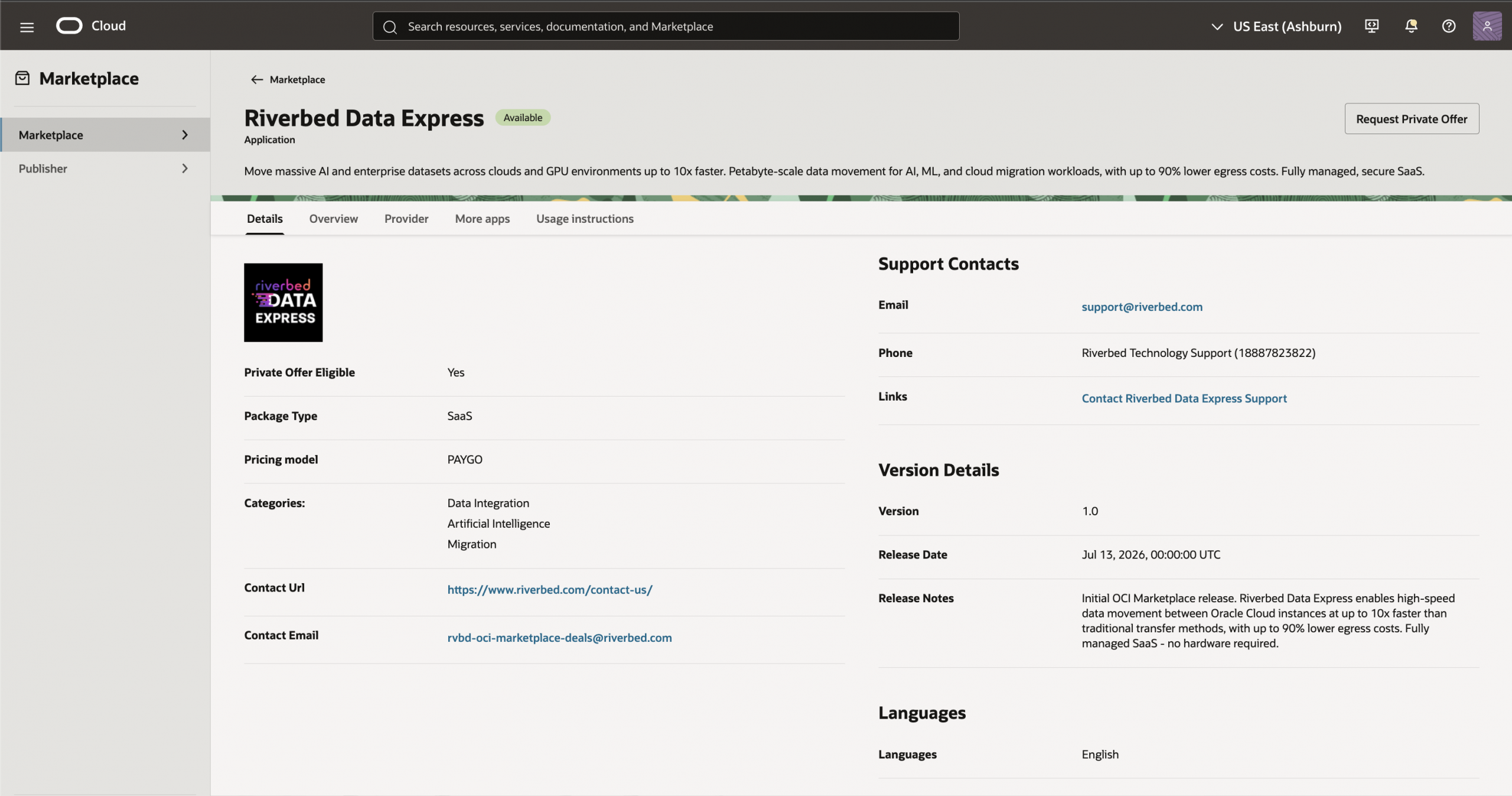Image resolution: width=1512 pixels, height=796 pixels.
Task: Click the Support Contacts heading
Action: (949, 264)
